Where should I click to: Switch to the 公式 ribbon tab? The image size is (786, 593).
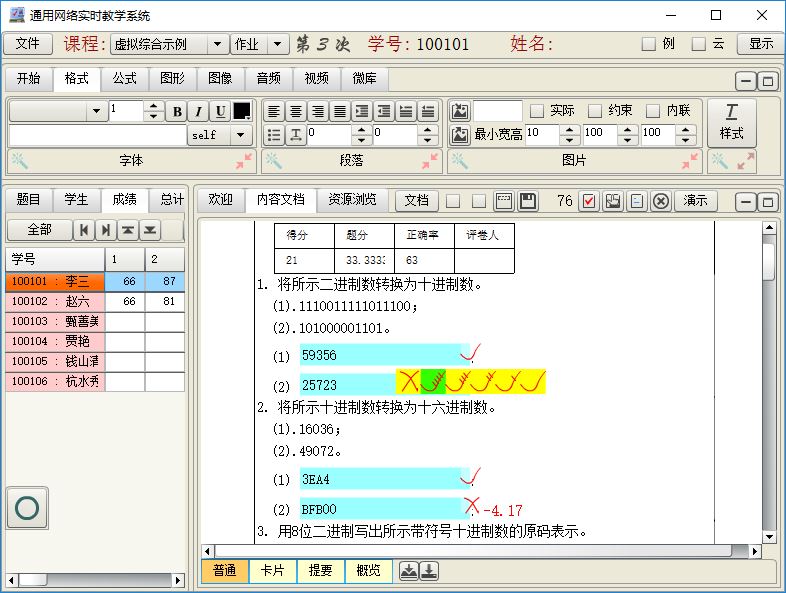[x=124, y=79]
